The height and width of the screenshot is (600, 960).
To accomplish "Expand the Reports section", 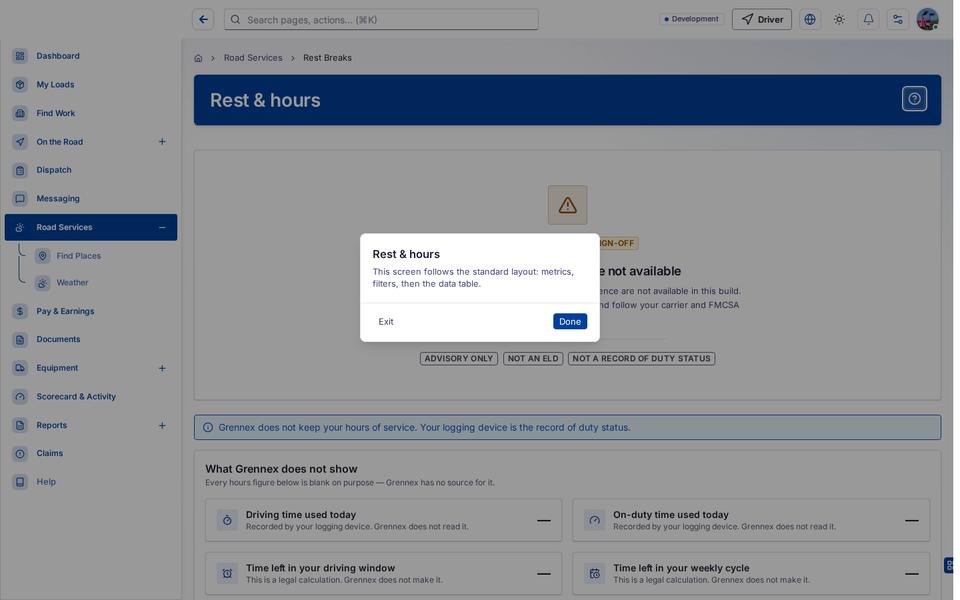I will click(x=162, y=426).
